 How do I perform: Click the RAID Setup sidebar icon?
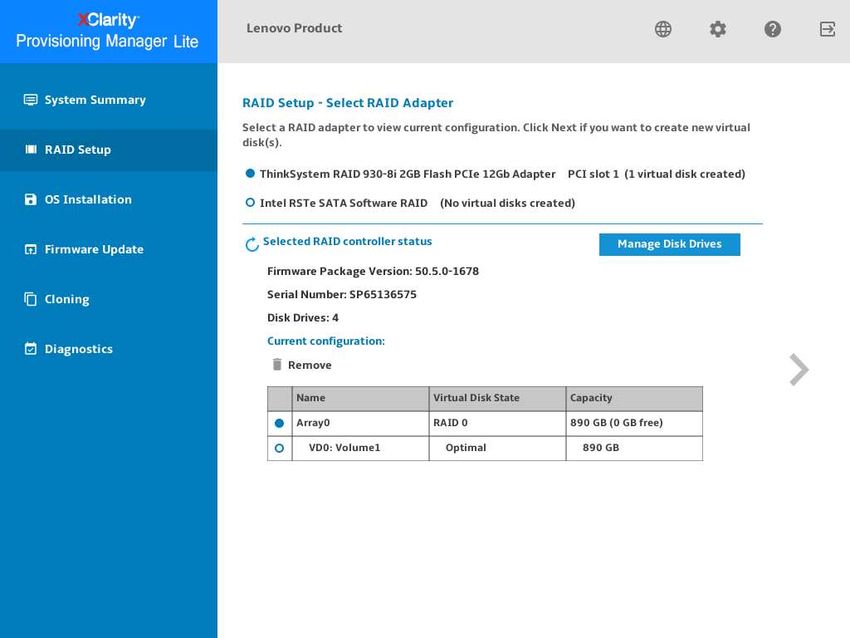click(x=31, y=149)
